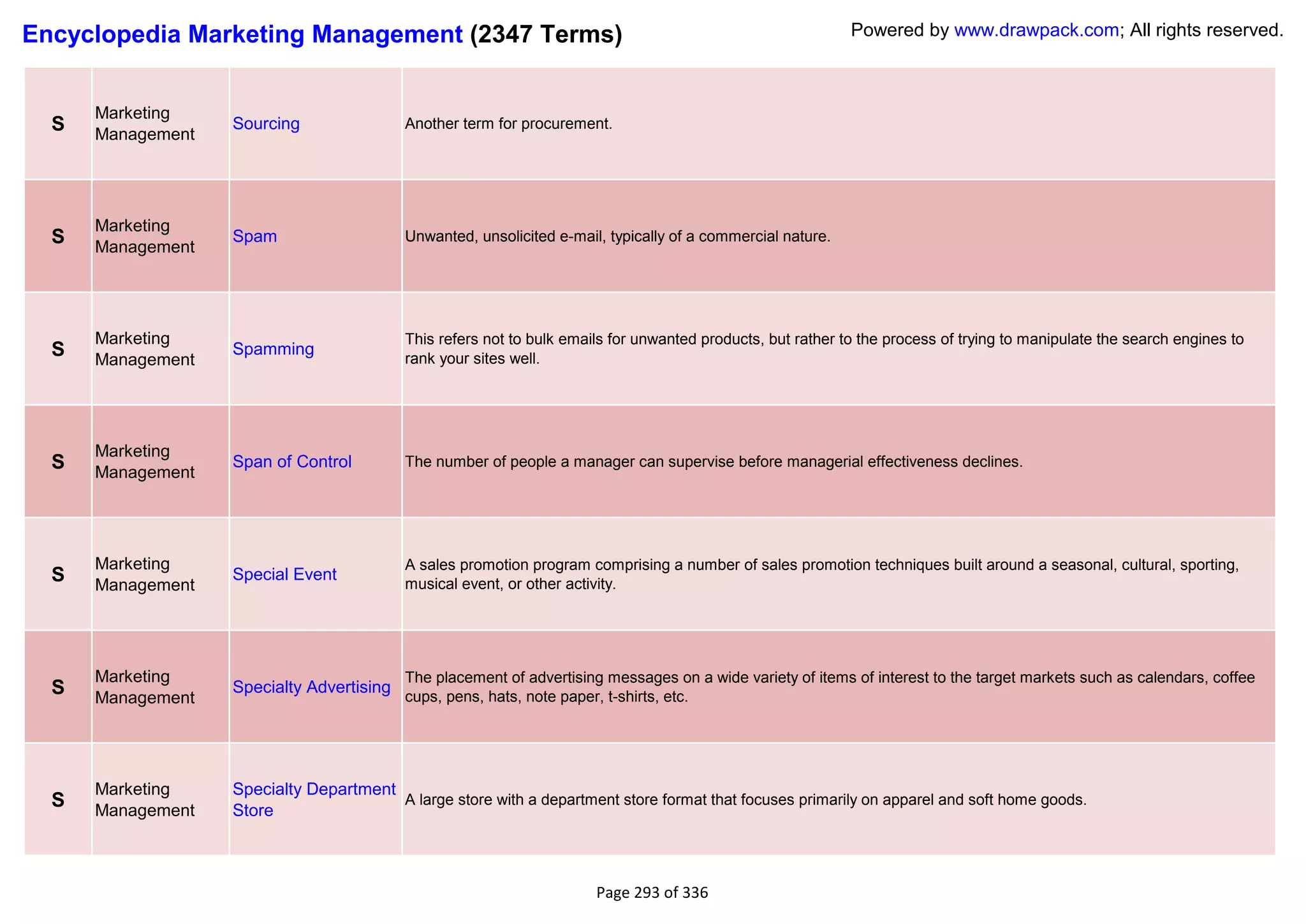Click the 'Powered by' text in header

(x=900, y=30)
